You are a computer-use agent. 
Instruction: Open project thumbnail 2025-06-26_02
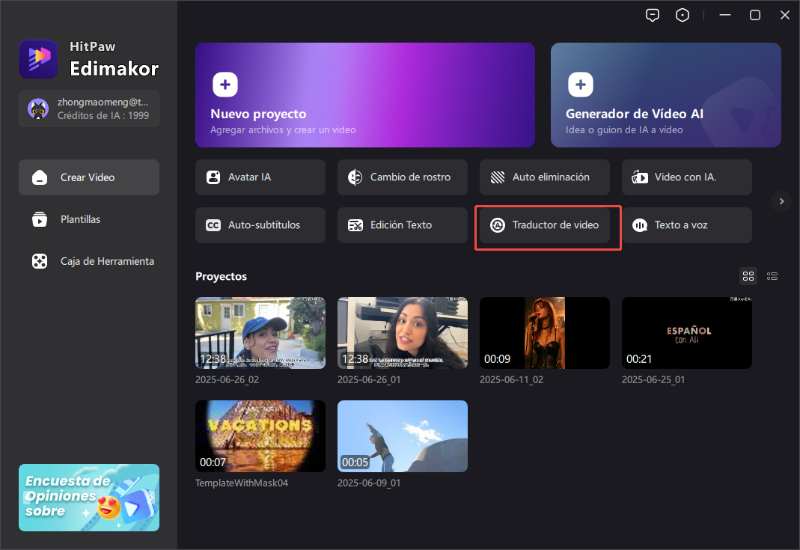260,333
